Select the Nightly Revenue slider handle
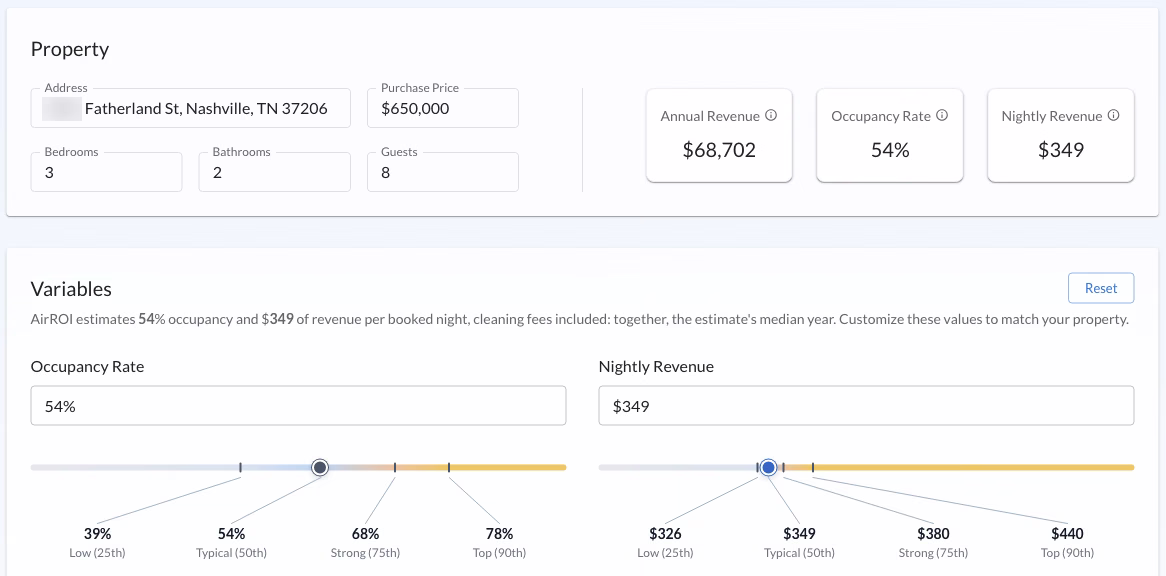This screenshot has height=576, width=1166. [x=769, y=467]
